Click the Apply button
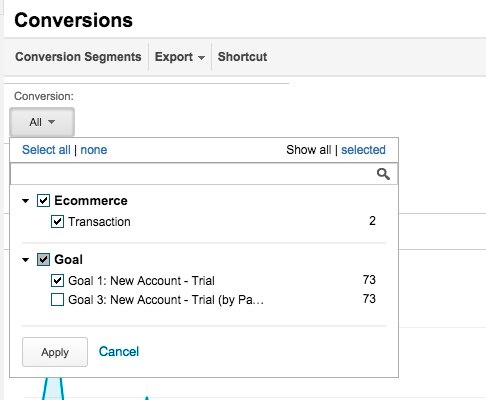 coord(55,352)
